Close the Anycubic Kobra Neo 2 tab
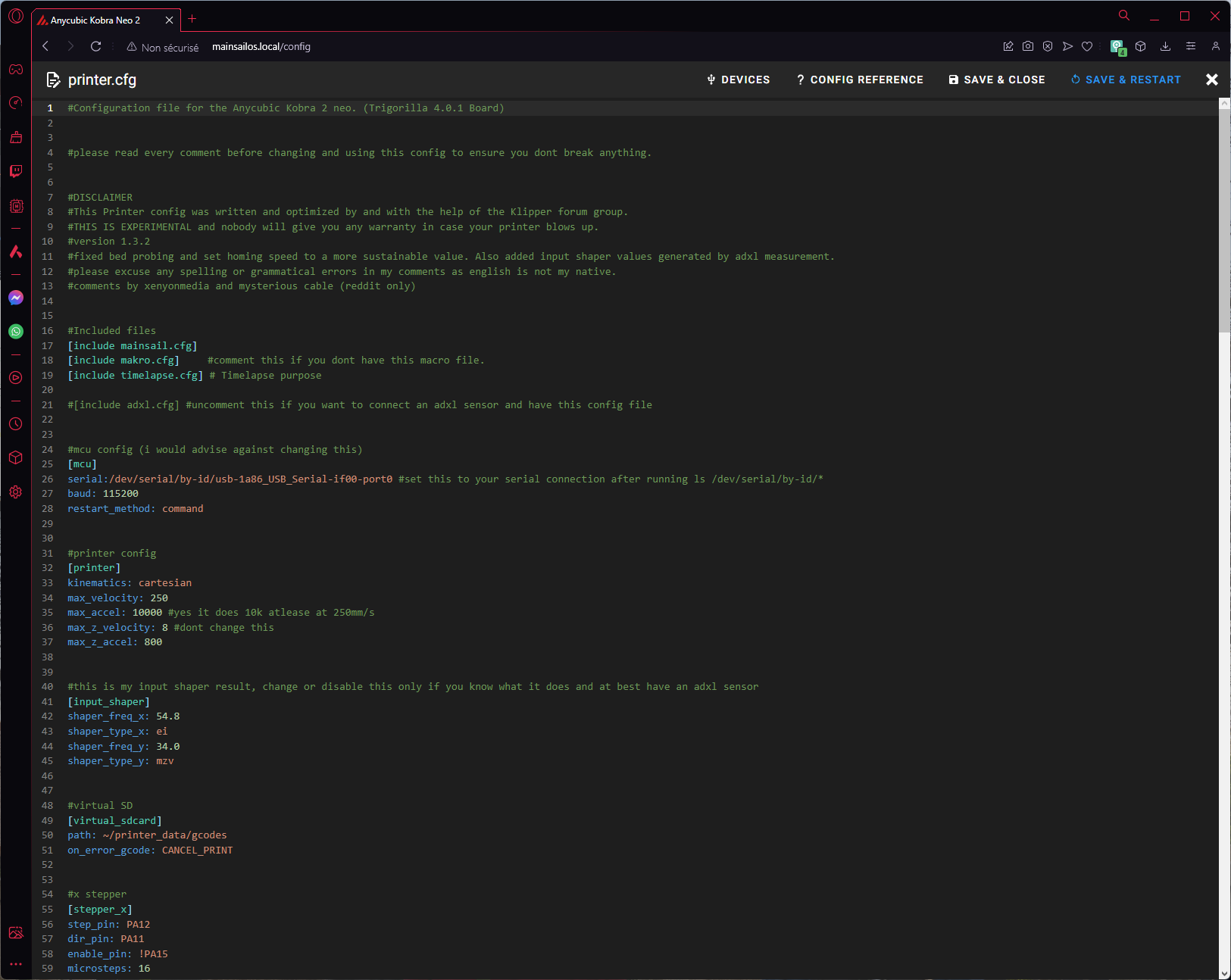 point(169,20)
